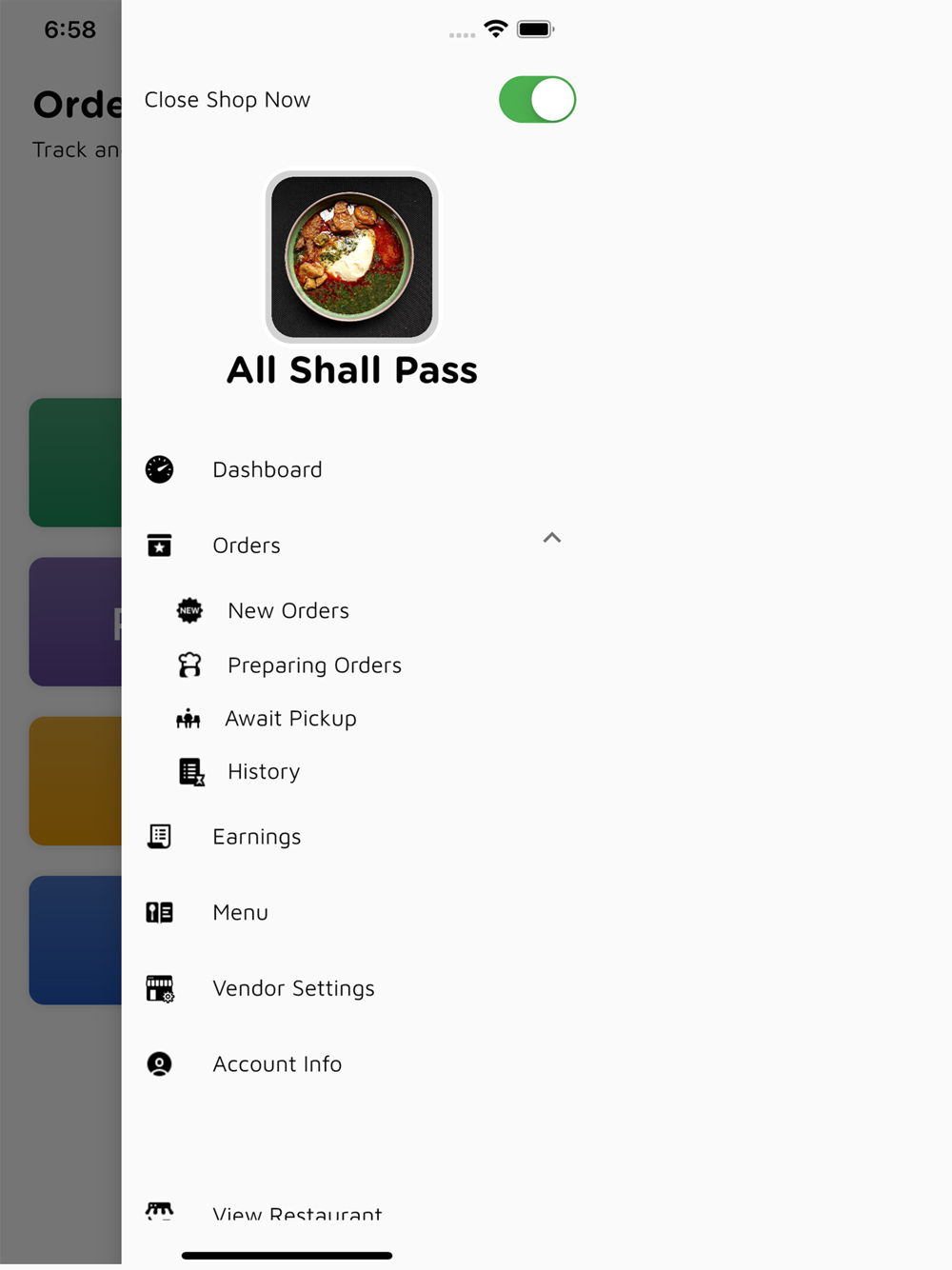The width and height of the screenshot is (952, 1270).
Task: Select Preparing Orders in the submenu
Action: tap(314, 665)
